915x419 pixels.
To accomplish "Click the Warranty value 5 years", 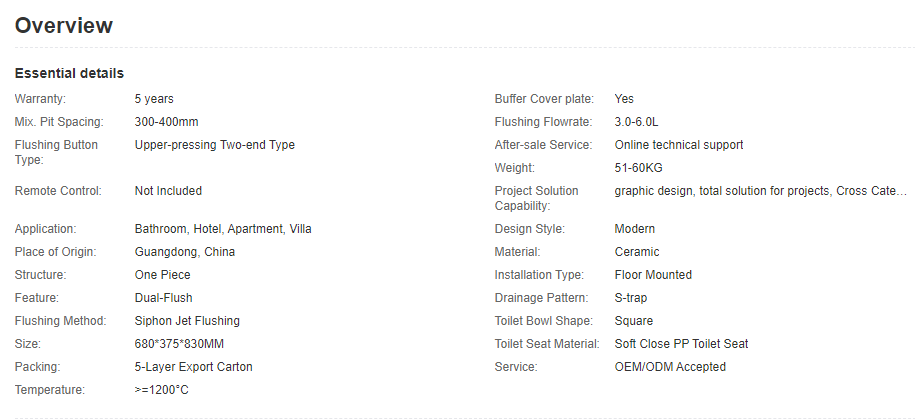I will pyautogui.click(x=154, y=99).
